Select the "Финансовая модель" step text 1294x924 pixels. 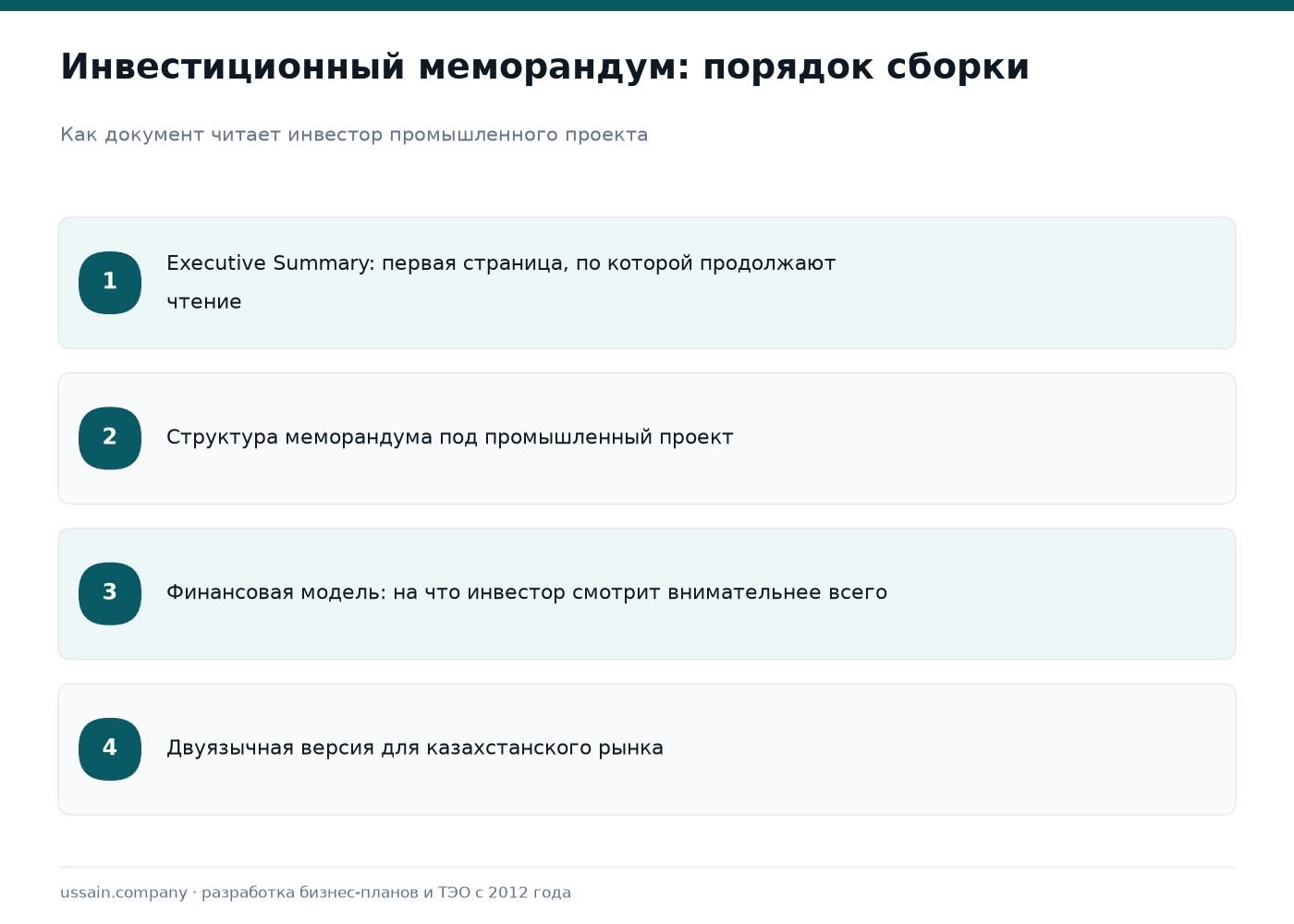click(x=527, y=593)
